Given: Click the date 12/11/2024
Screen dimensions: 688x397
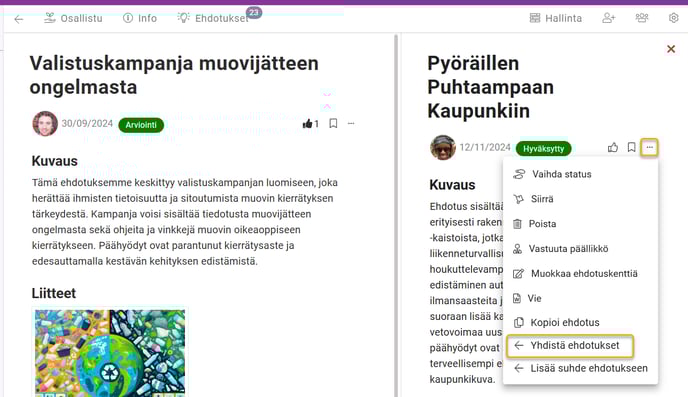Looking at the screenshot, I should (x=485, y=147).
